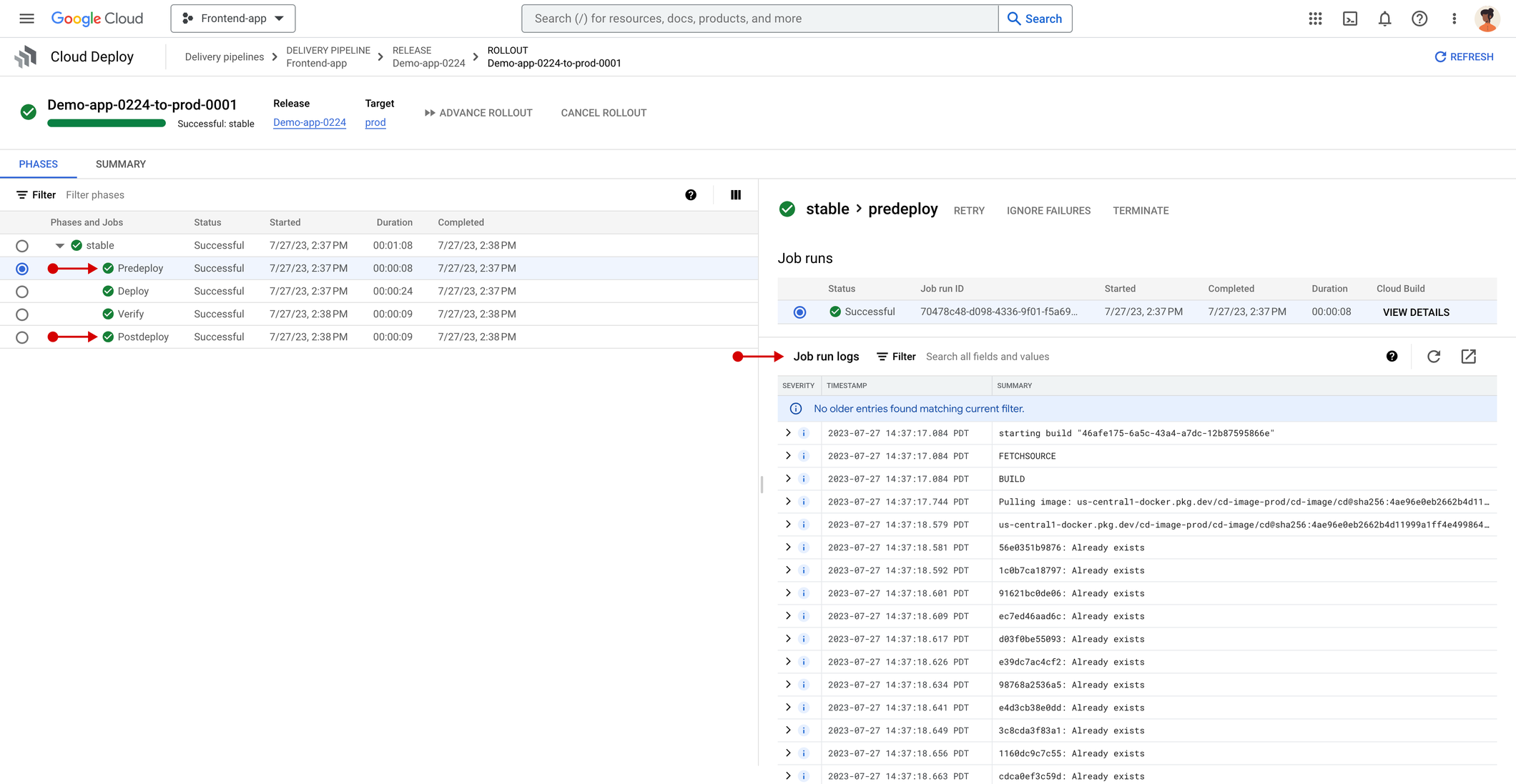The width and height of the screenshot is (1516, 784).
Task: Click the green check icon beside stable > predeploy
Action: 787,209
